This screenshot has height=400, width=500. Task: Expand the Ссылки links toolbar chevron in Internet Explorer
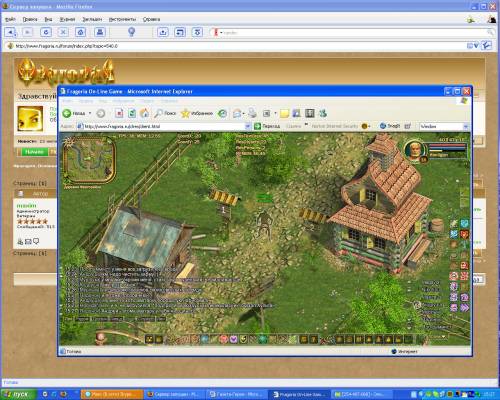click(306, 125)
